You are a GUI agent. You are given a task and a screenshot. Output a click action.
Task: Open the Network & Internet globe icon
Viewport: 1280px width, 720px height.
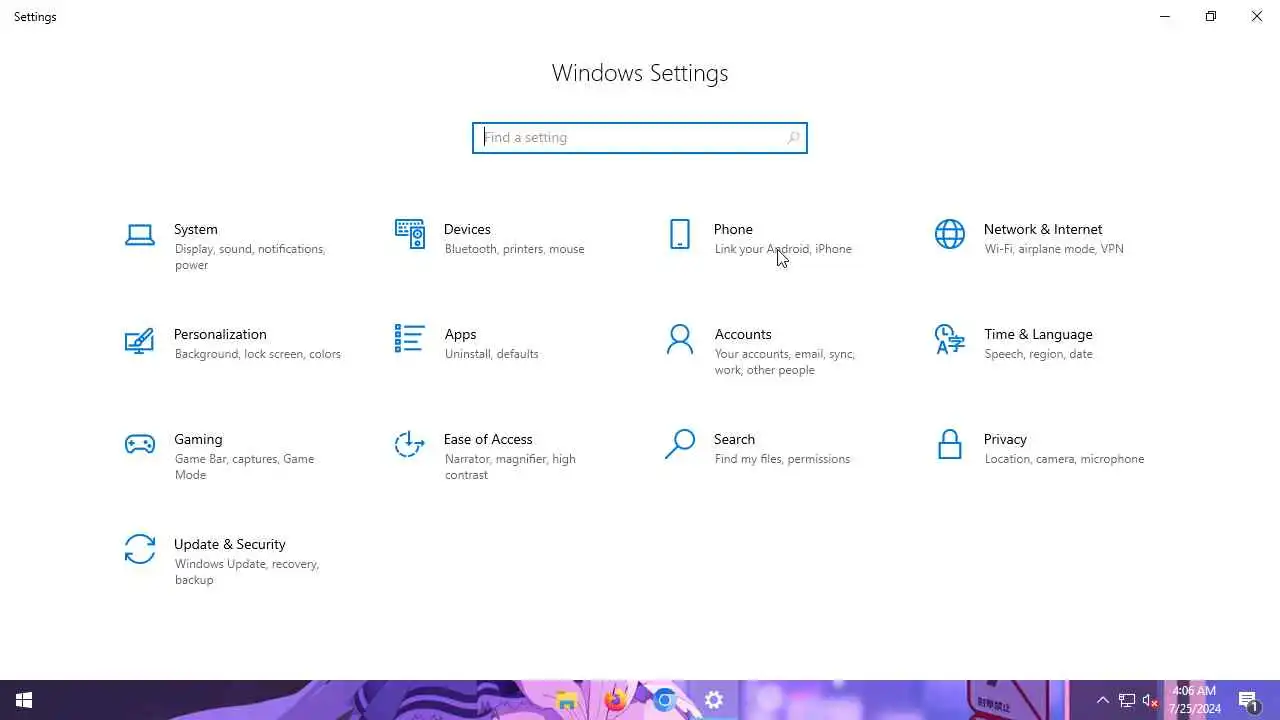[x=950, y=234]
